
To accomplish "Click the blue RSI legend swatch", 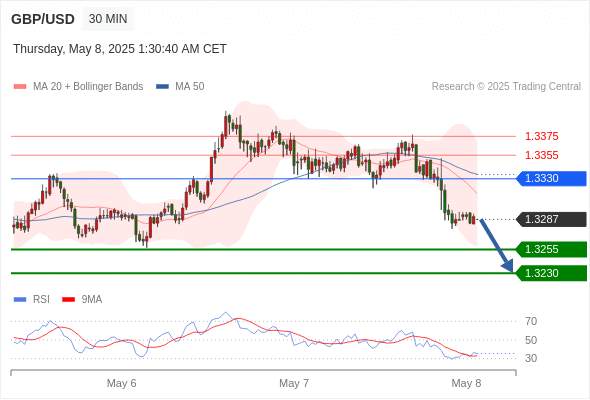I will point(20,300).
